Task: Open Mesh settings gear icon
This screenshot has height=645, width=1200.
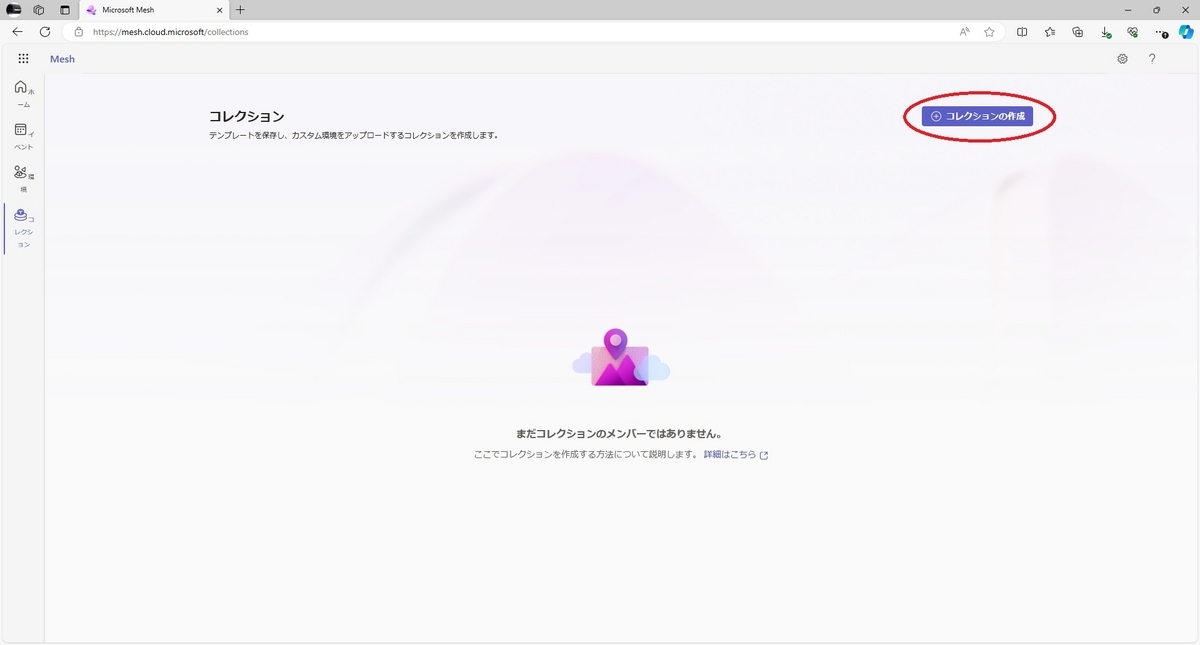Action: (1122, 59)
